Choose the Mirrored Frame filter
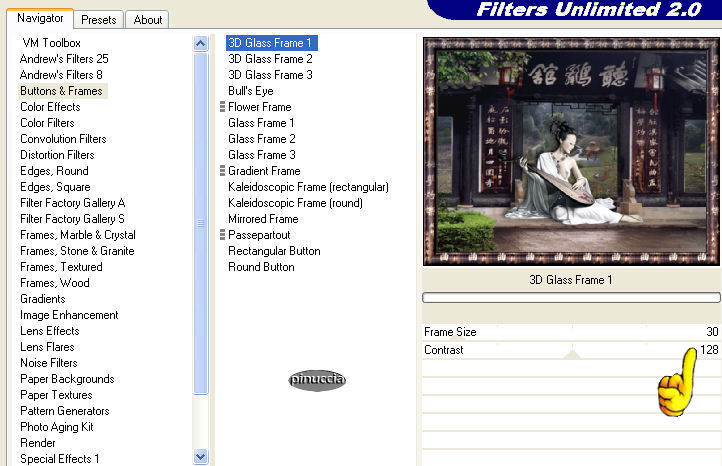Image resolution: width=722 pixels, height=466 pixels. click(263, 219)
